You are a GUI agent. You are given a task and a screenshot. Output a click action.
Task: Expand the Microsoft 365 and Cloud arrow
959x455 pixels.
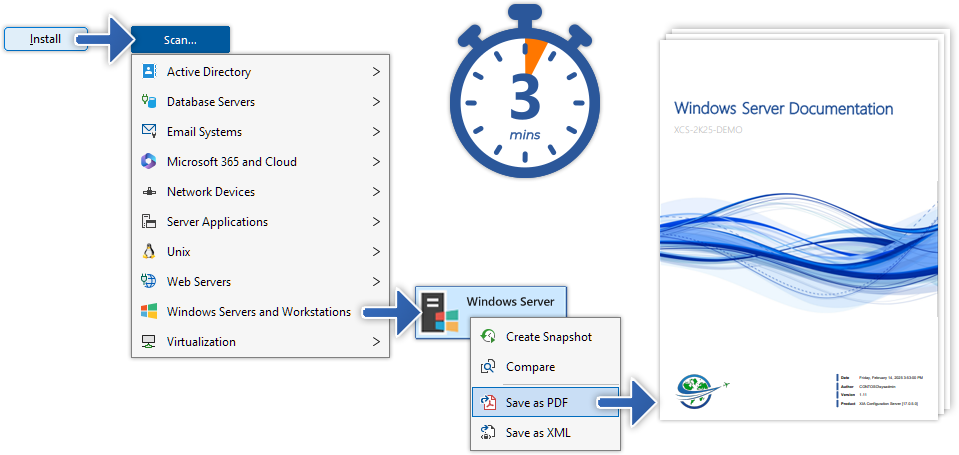(376, 161)
